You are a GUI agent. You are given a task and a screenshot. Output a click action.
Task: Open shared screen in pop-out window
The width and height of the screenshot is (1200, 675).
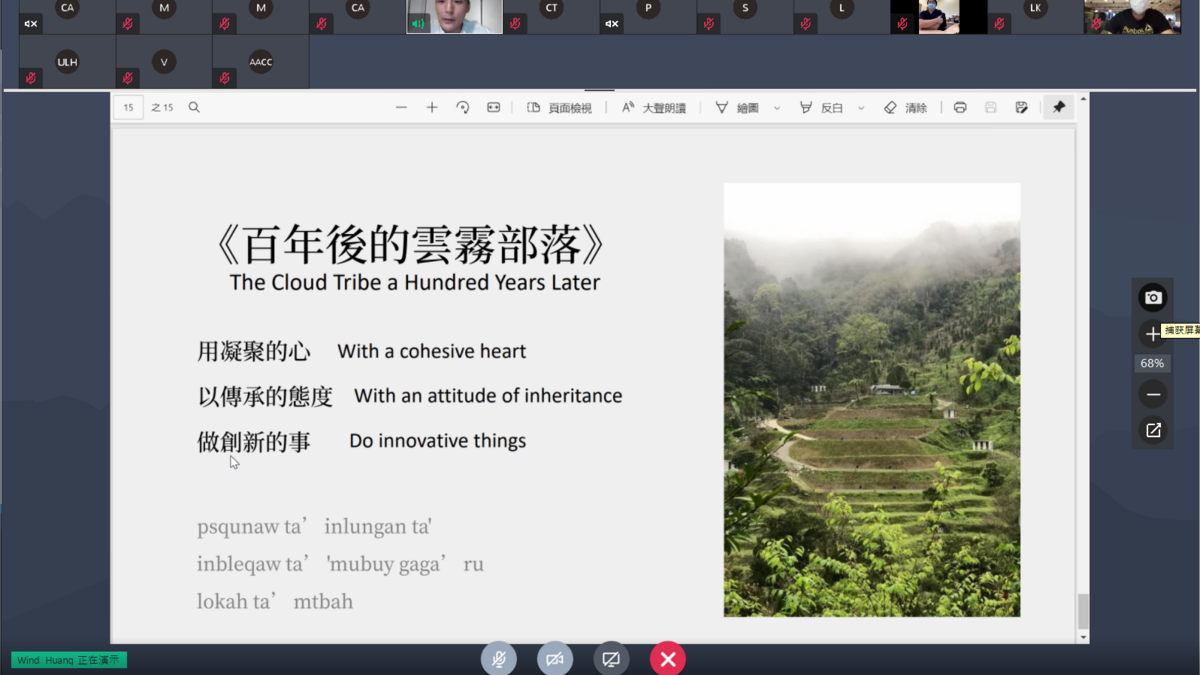[x=1153, y=430]
